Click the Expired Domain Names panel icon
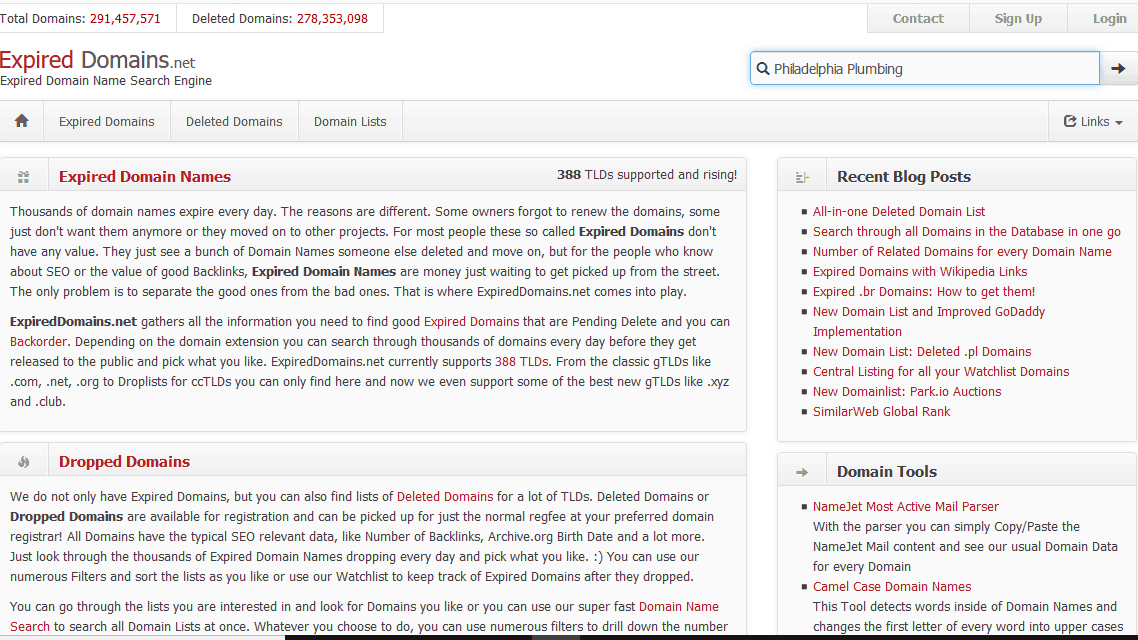 pyautogui.click(x=24, y=177)
